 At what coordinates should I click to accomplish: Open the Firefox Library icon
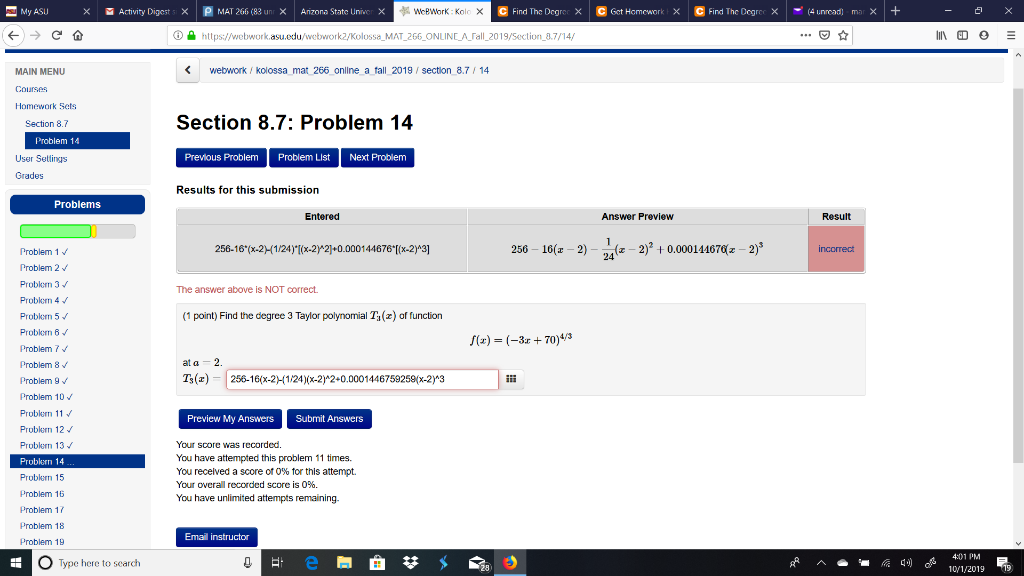(x=942, y=35)
